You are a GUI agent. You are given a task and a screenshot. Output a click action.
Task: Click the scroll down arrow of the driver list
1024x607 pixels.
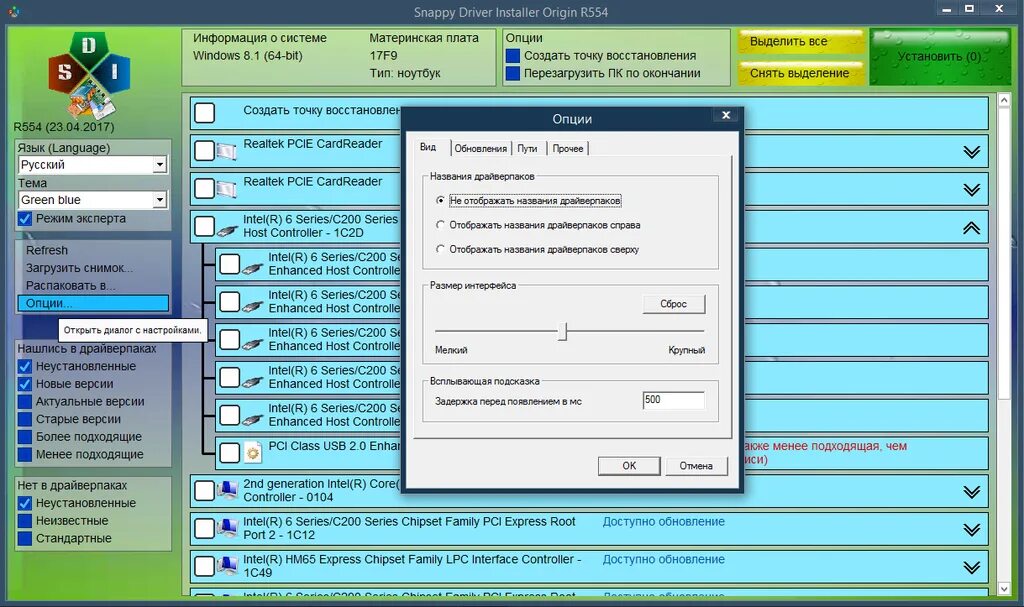pyautogui.click(x=1004, y=589)
